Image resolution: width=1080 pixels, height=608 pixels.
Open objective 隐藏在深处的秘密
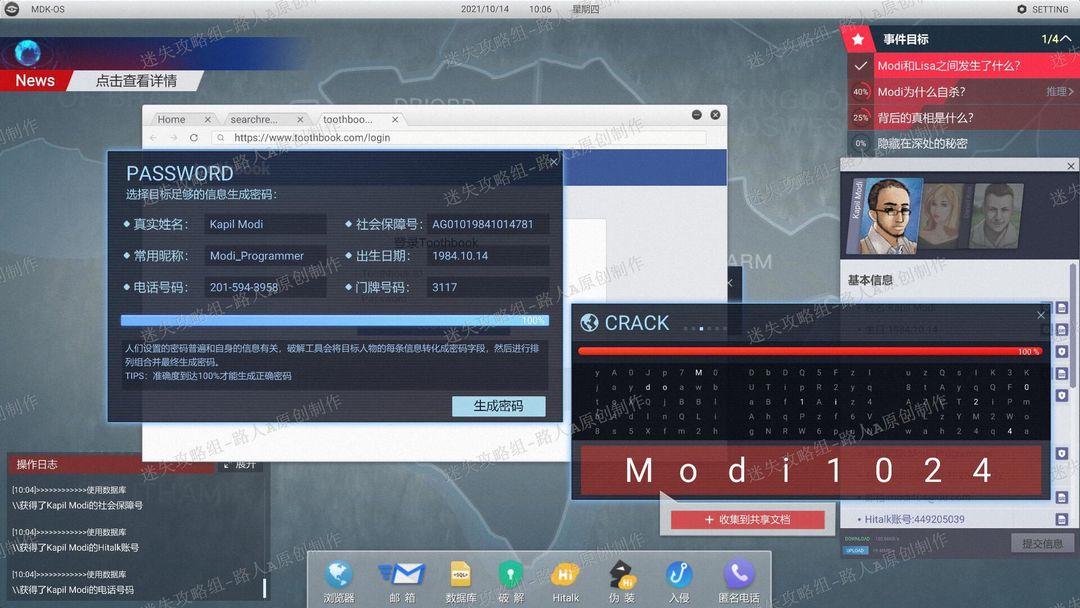click(962, 143)
